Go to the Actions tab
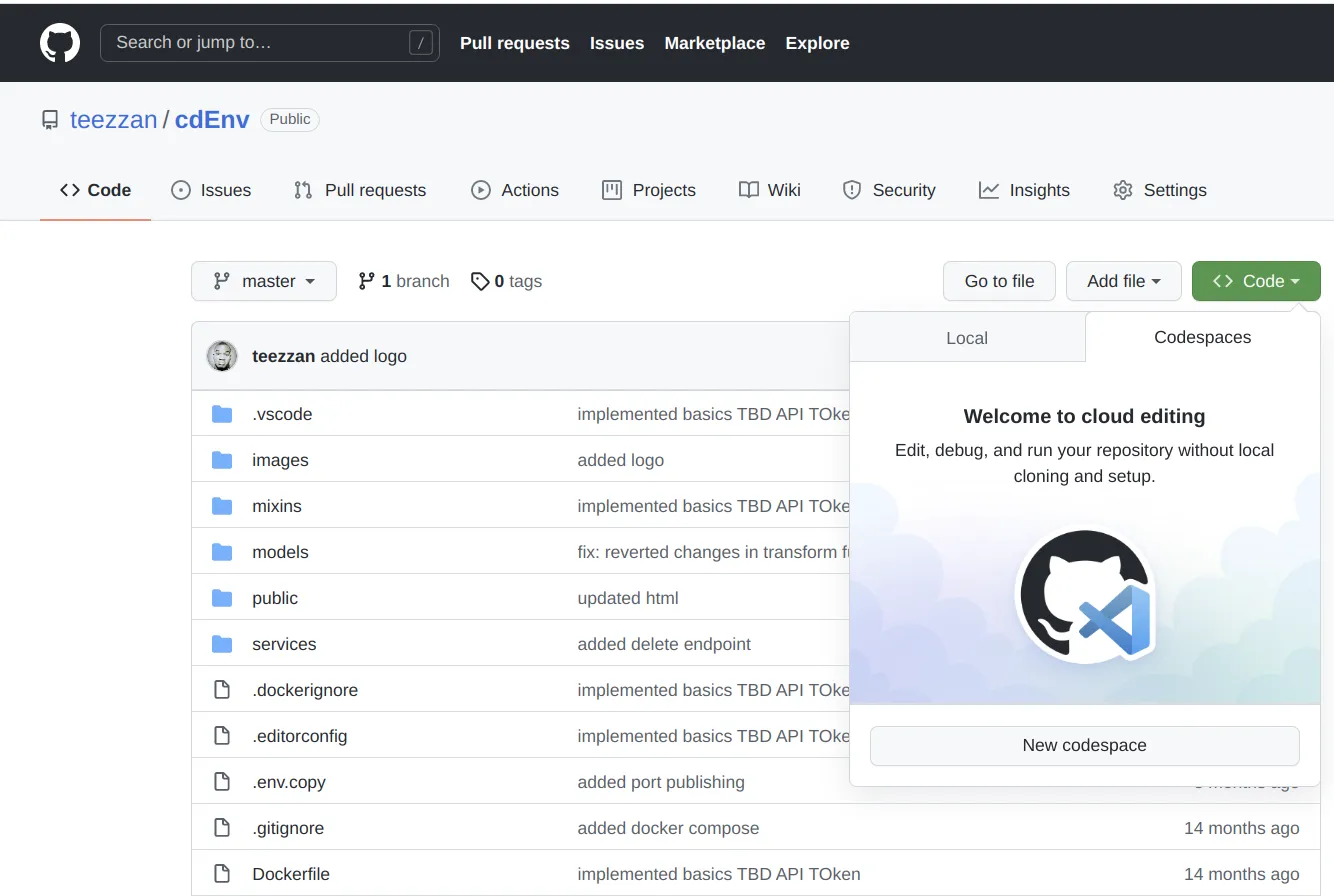Viewport: 1334px width, 896px height. pos(515,190)
